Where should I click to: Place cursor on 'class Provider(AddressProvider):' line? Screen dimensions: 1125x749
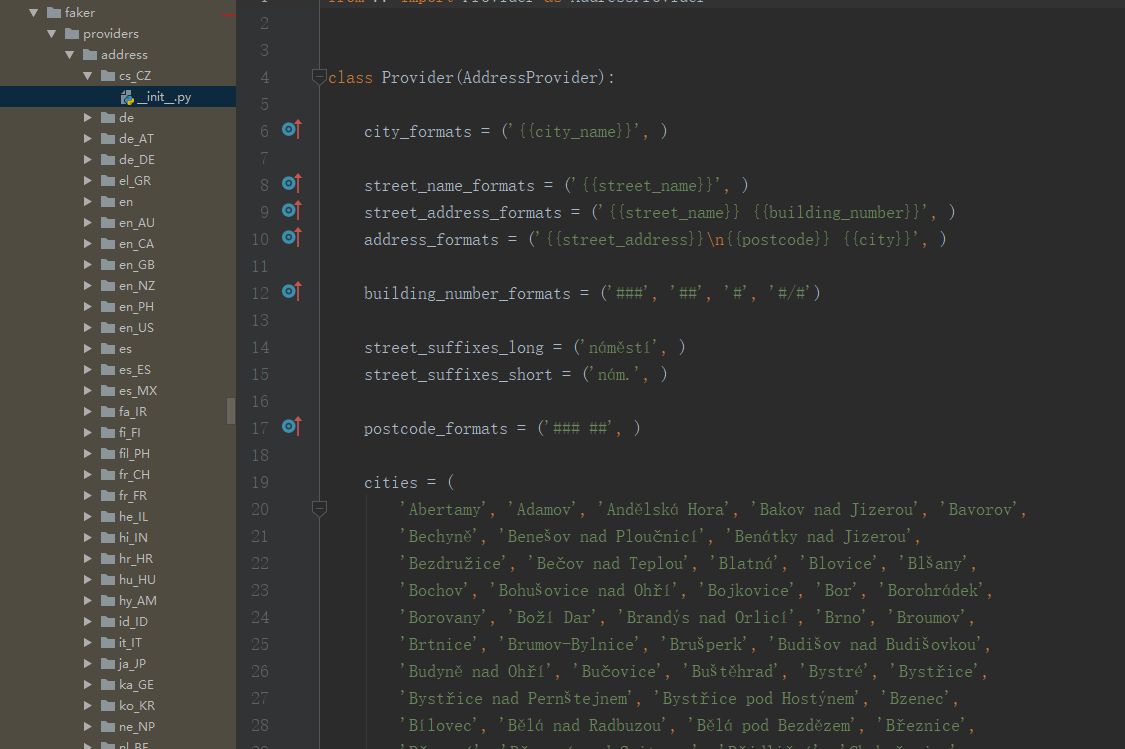tap(471, 77)
